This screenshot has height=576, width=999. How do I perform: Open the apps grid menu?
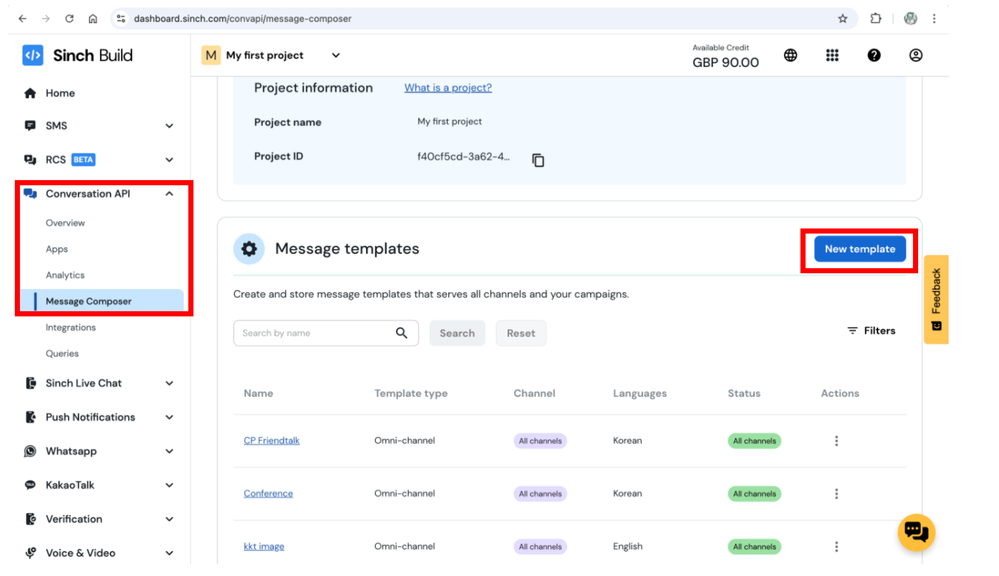point(832,56)
